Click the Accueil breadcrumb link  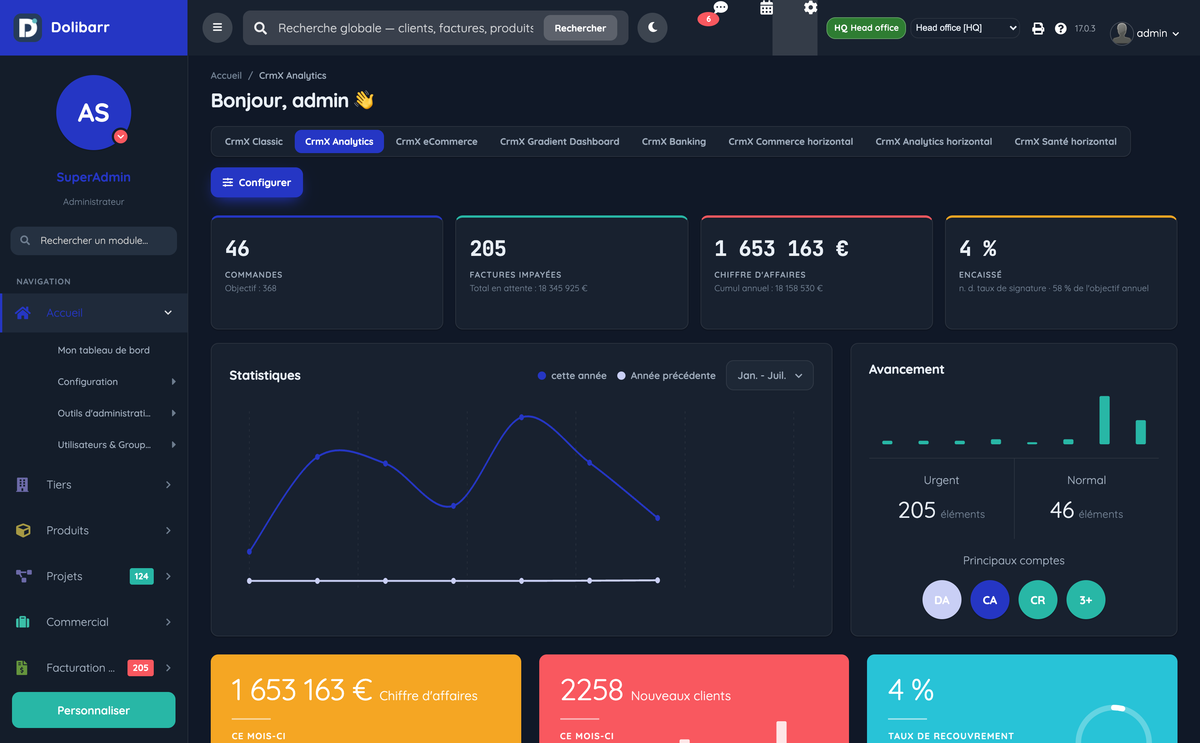click(x=226, y=75)
